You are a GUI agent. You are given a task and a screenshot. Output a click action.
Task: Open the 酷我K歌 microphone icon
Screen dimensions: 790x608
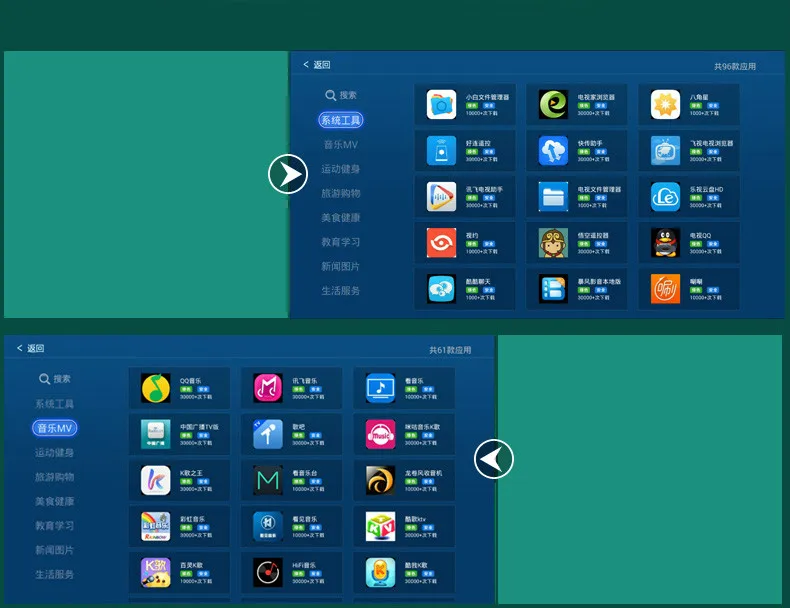[x=380, y=573]
